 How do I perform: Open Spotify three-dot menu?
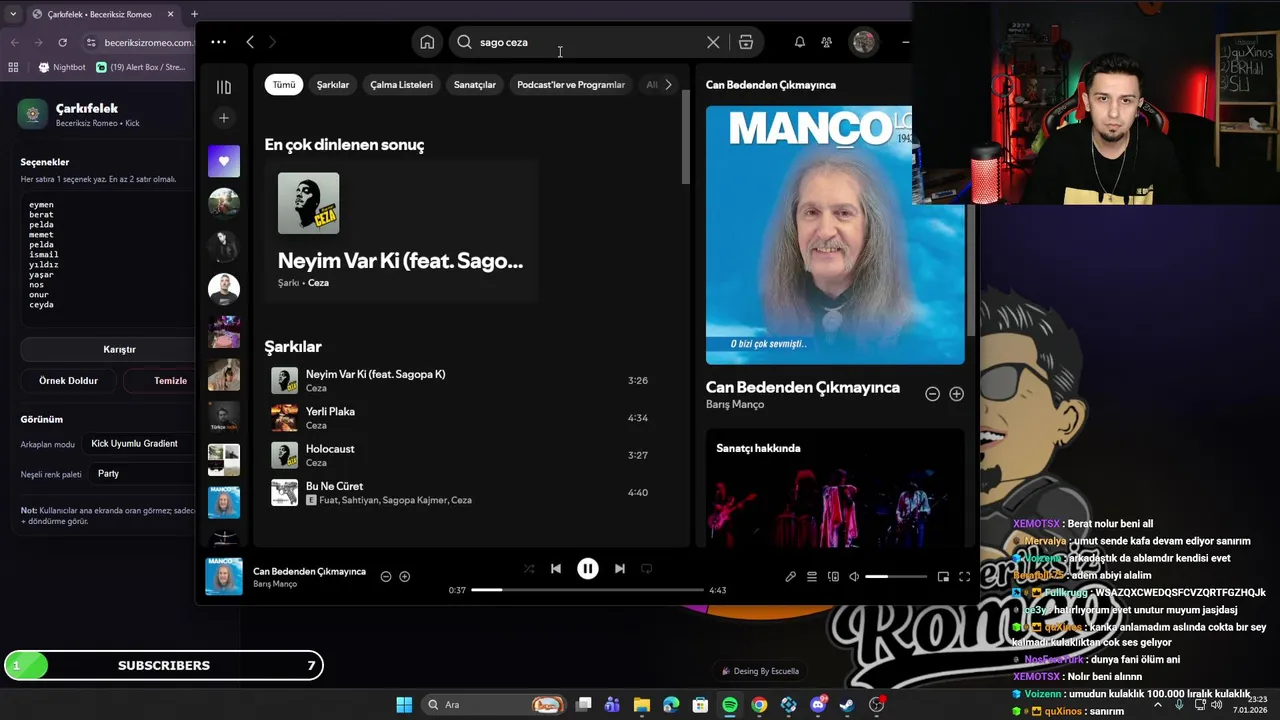point(218,42)
